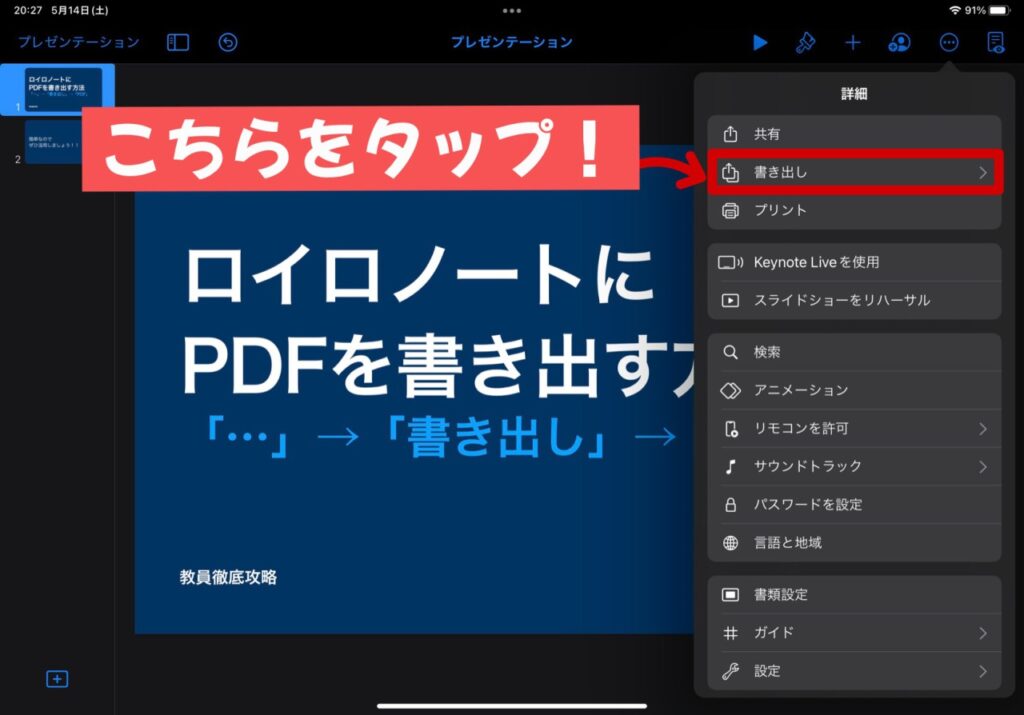The height and width of the screenshot is (715, 1024).
Task: Select Keynote Live を使用
Action: pyautogui.click(x=854, y=262)
